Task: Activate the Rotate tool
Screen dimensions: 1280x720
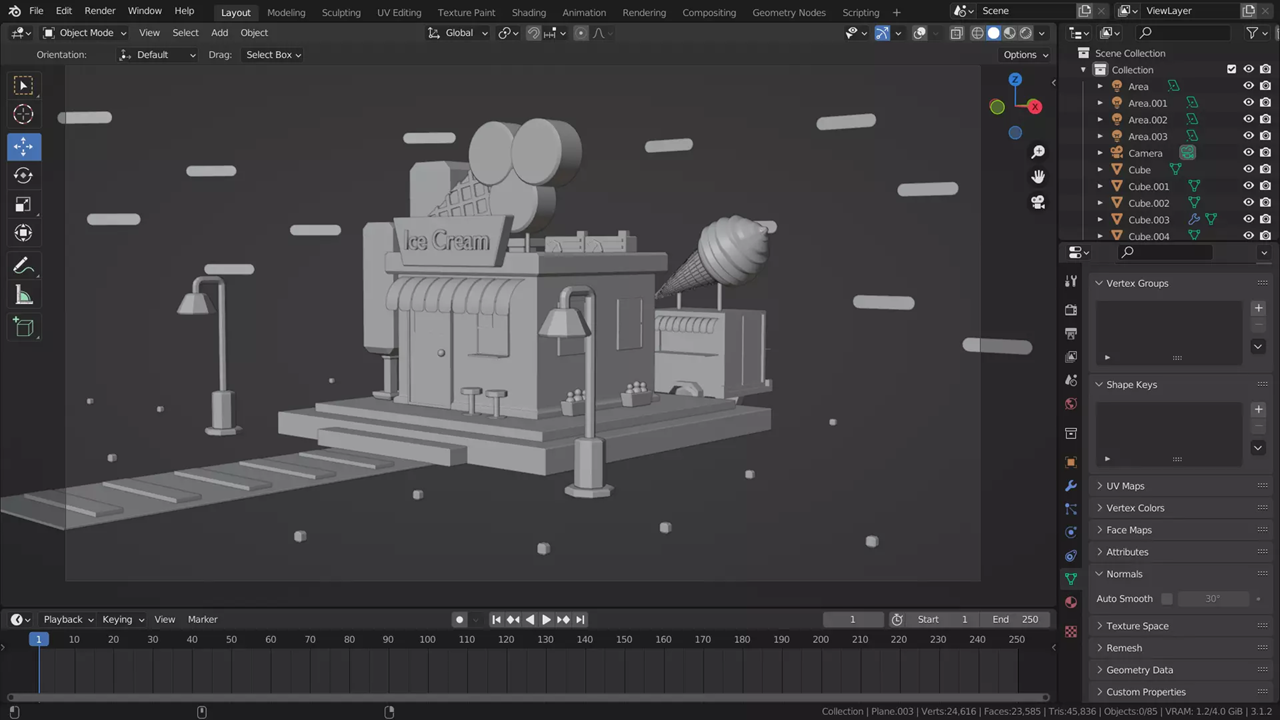Action: point(24,175)
